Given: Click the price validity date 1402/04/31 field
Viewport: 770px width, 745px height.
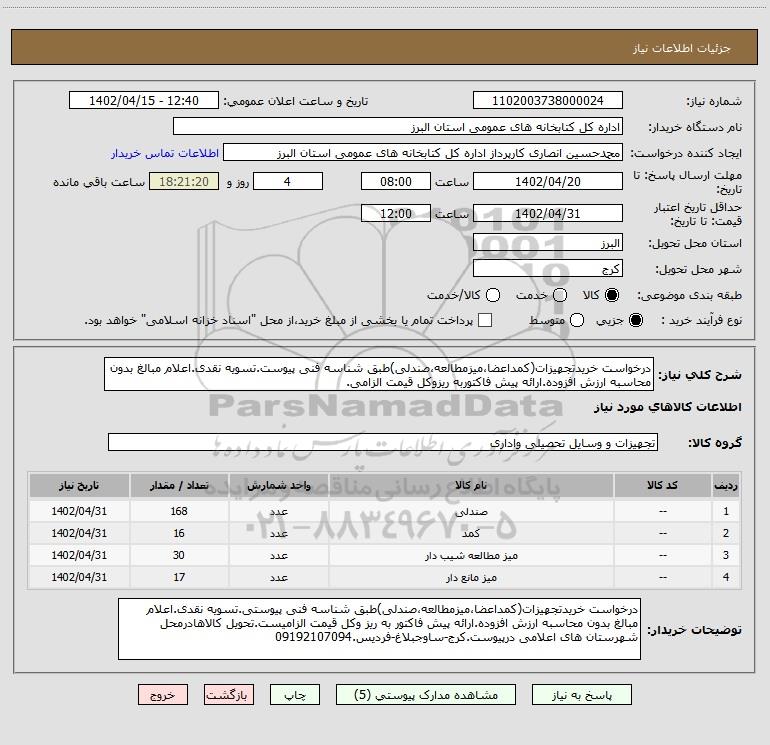Looking at the screenshot, I should click(548, 213).
